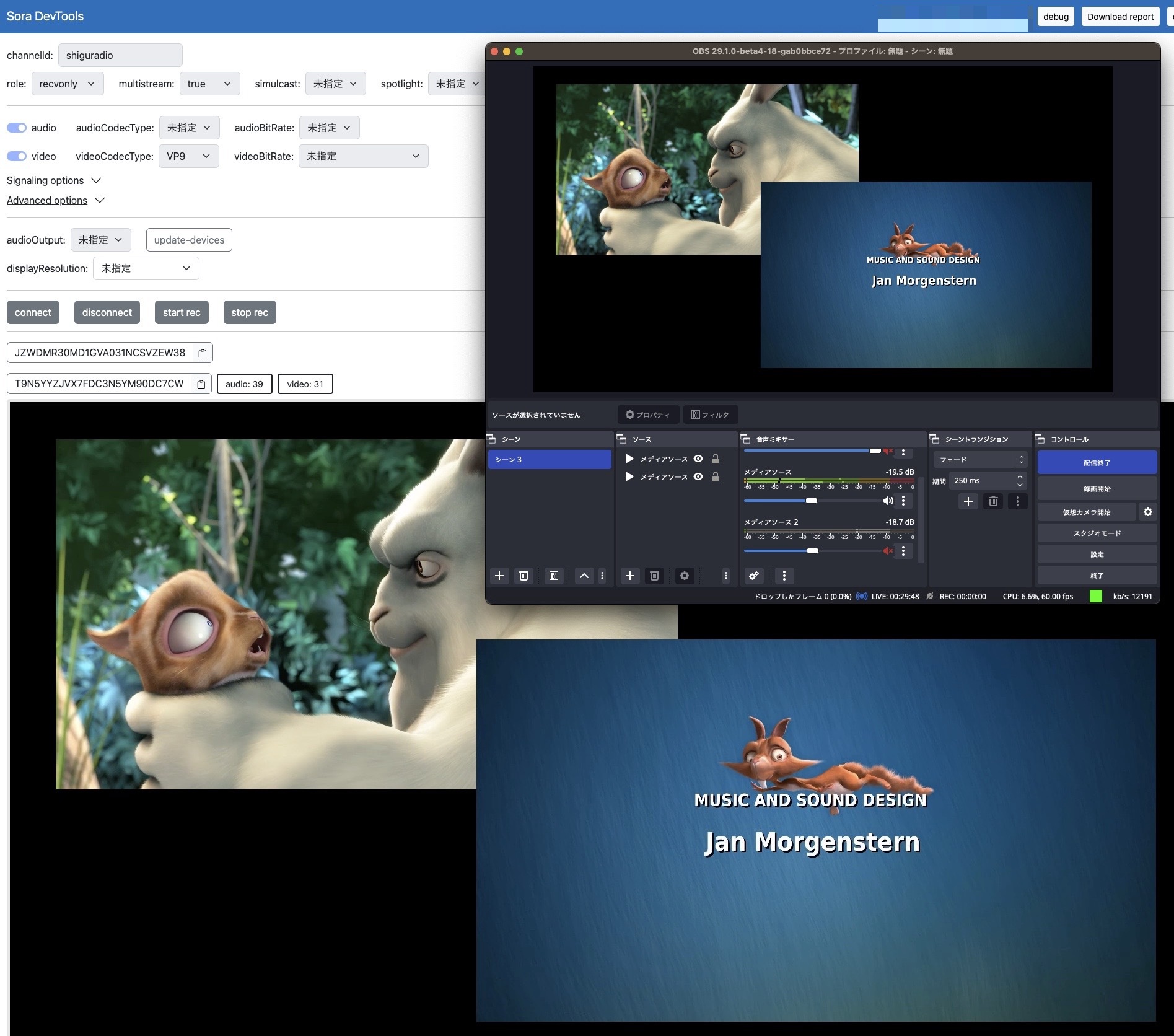The width and height of the screenshot is (1174, 1036).
Task: Open the scenes panel three-dot menu
Action: (602, 576)
